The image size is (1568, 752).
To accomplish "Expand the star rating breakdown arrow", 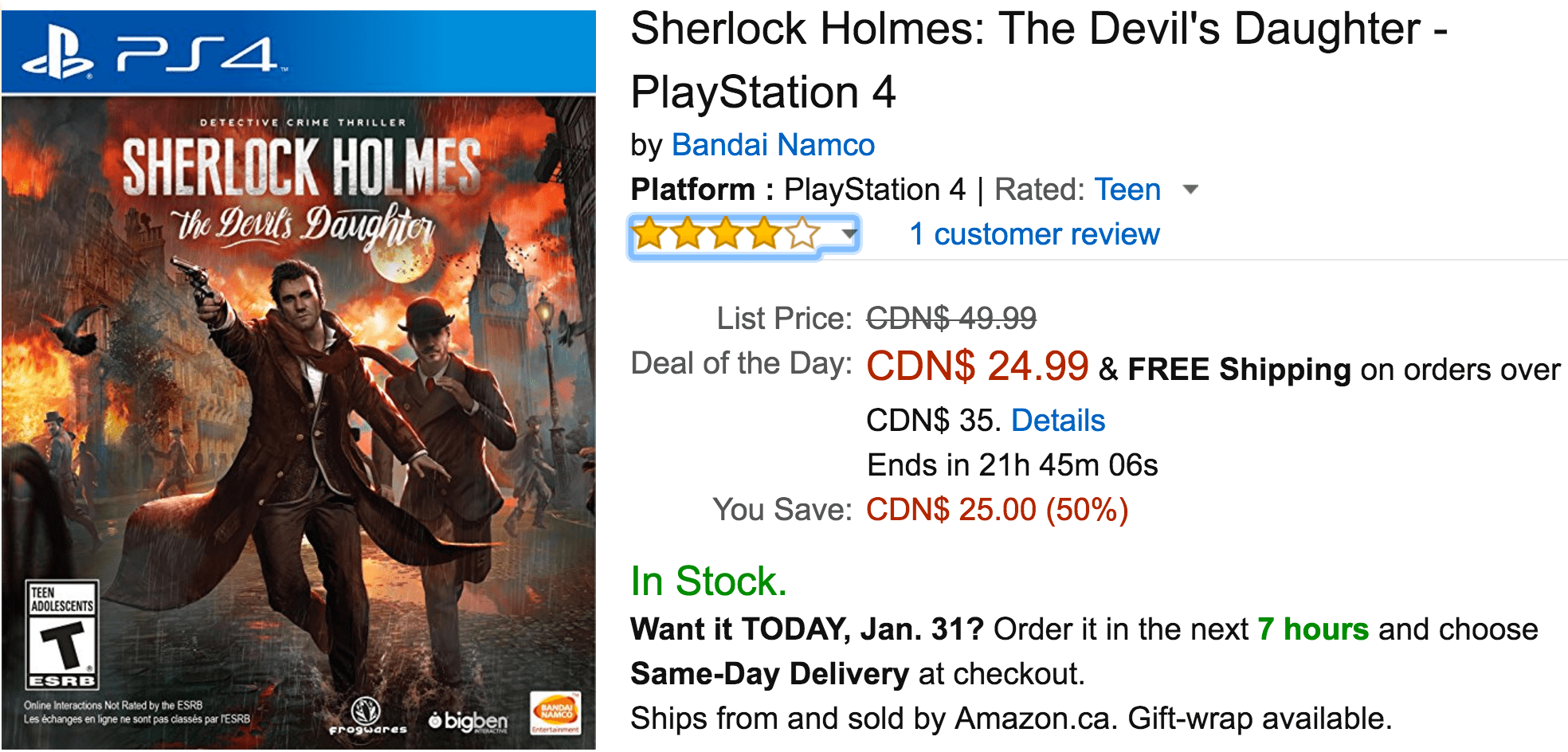I will click(x=849, y=234).
